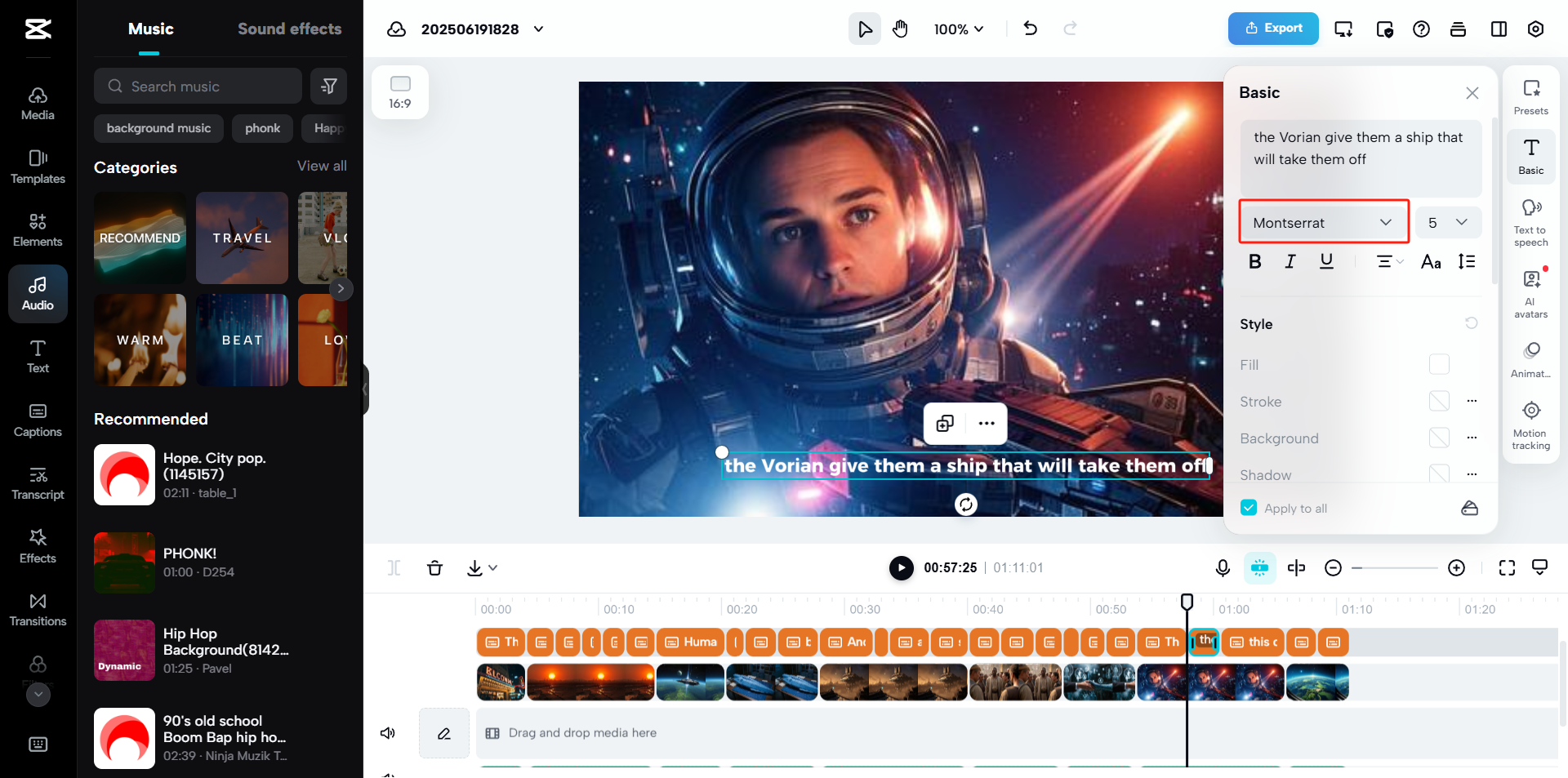This screenshot has height=778, width=1568.
Task: Select the TRAVEL category thumbnail
Action: (242, 238)
